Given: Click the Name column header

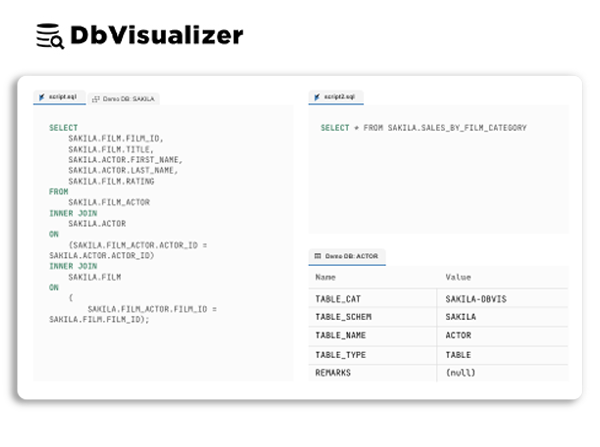Looking at the screenshot, I should (325, 277).
